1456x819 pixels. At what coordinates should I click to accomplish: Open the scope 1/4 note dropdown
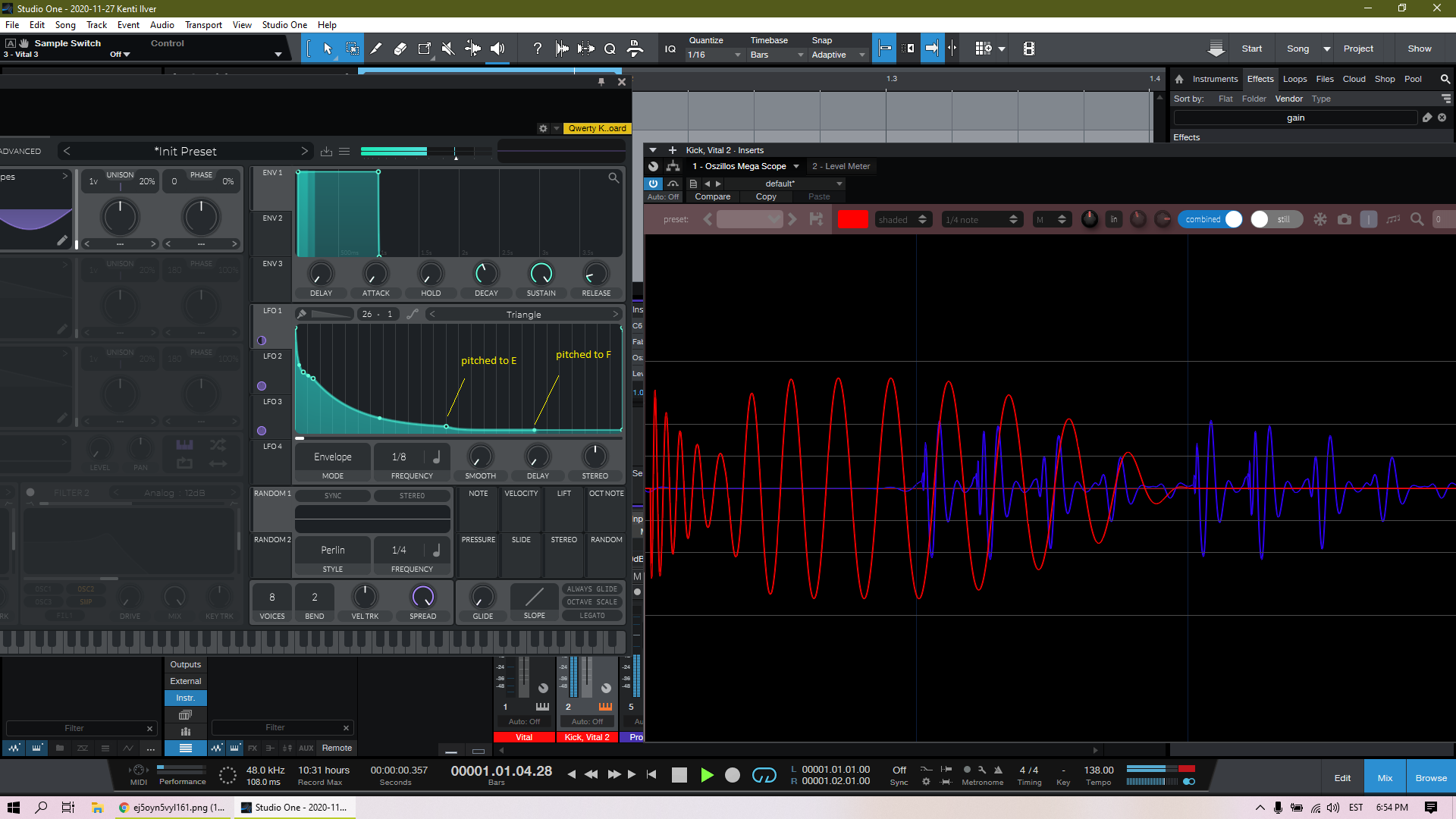pyautogui.click(x=982, y=219)
